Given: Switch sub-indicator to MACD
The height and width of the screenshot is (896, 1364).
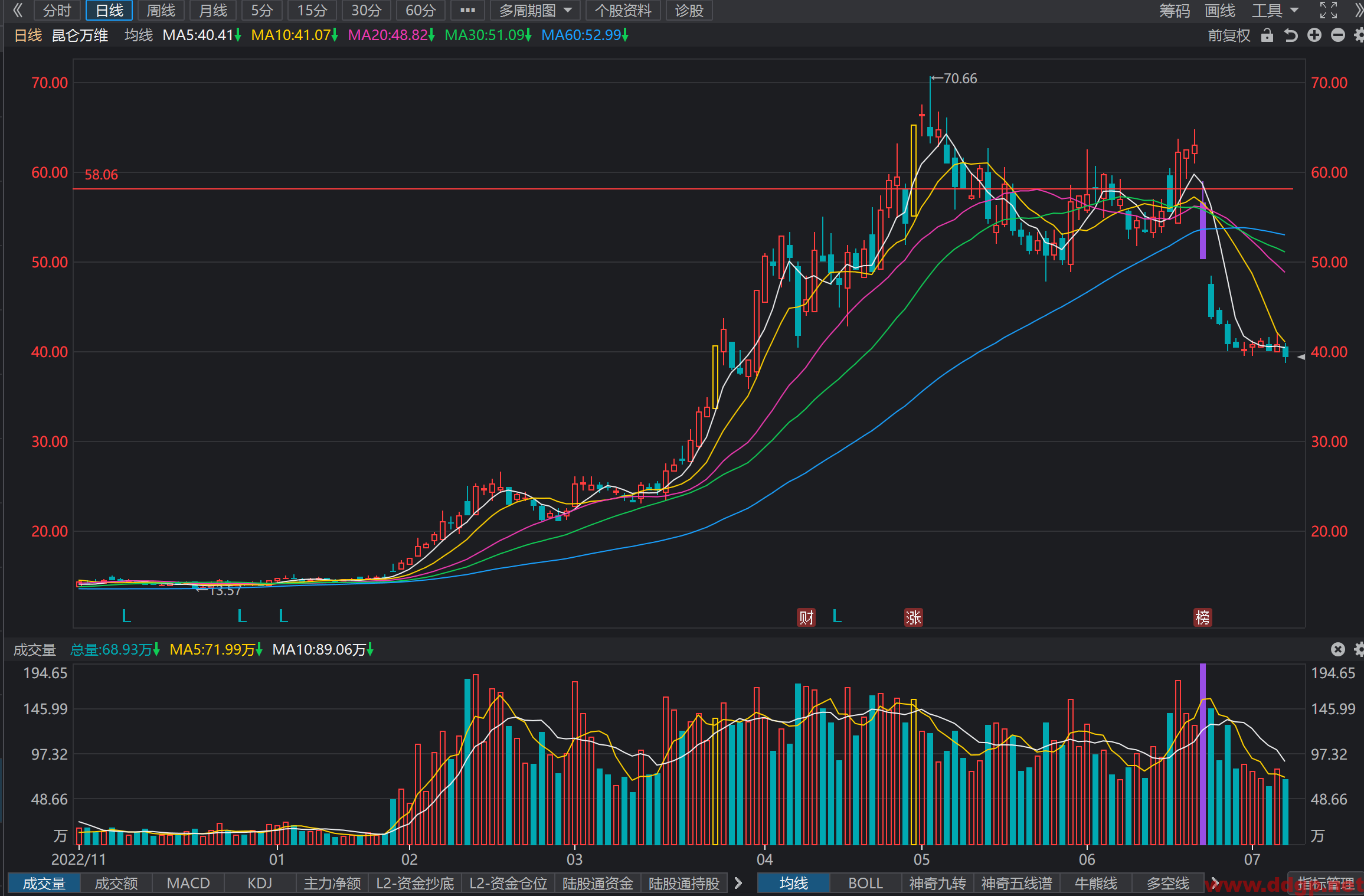Looking at the screenshot, I should click(x=188, y=883).
